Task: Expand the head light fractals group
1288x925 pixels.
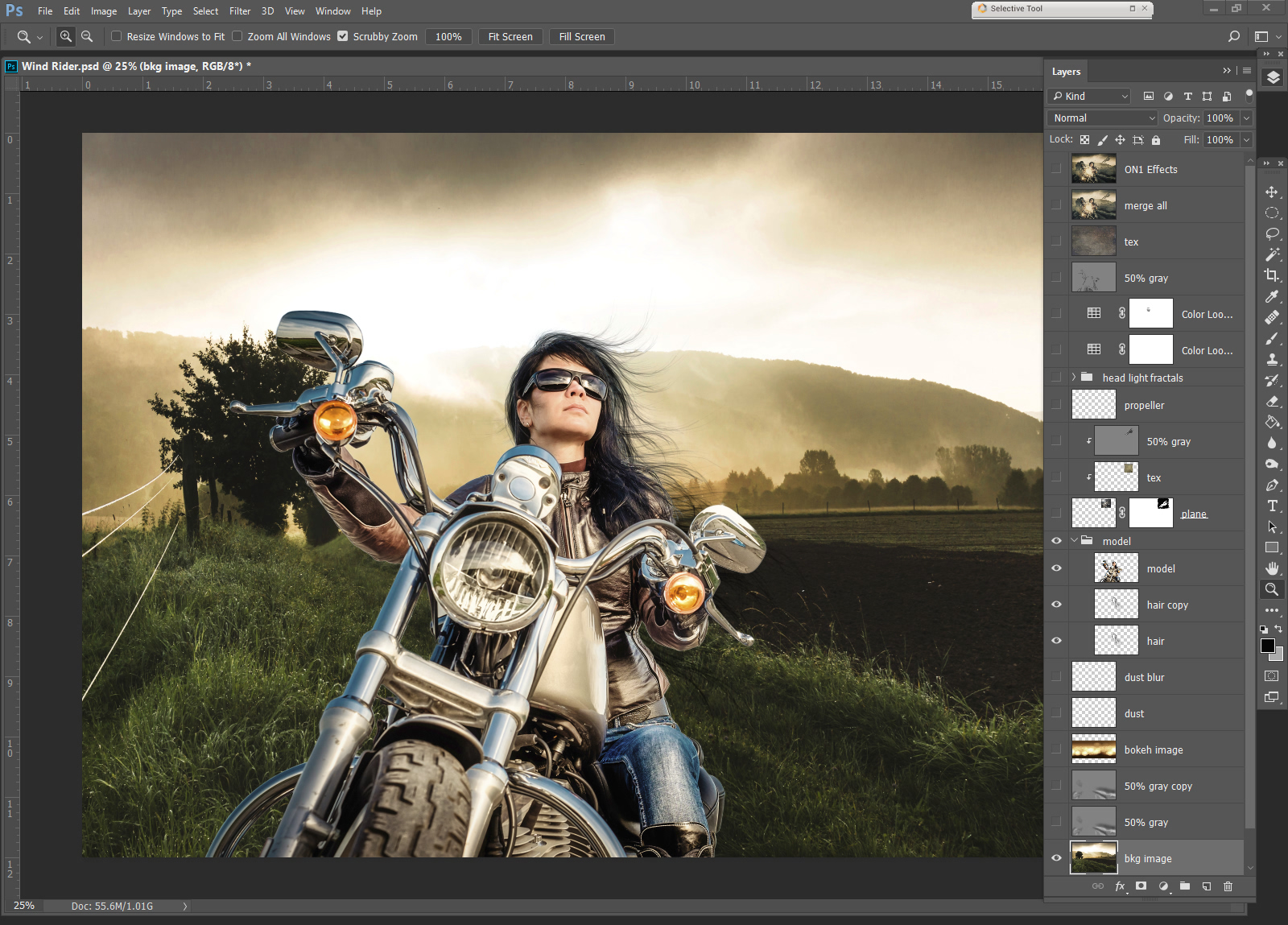Action: [x=1074, y=378]
